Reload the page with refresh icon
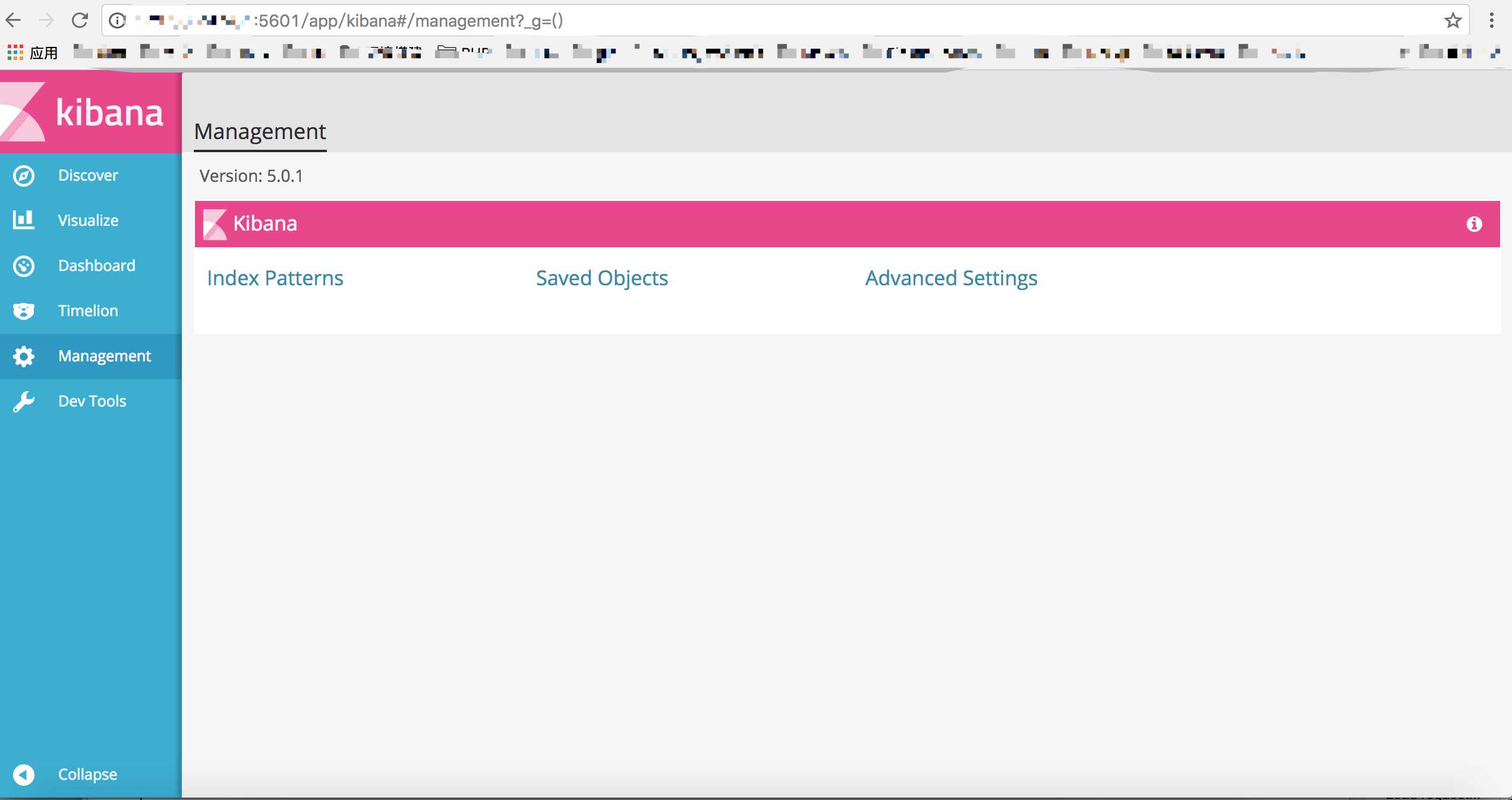Viewport: 1512px width, 800px height. pyautogui.click(x=80, y=21)
